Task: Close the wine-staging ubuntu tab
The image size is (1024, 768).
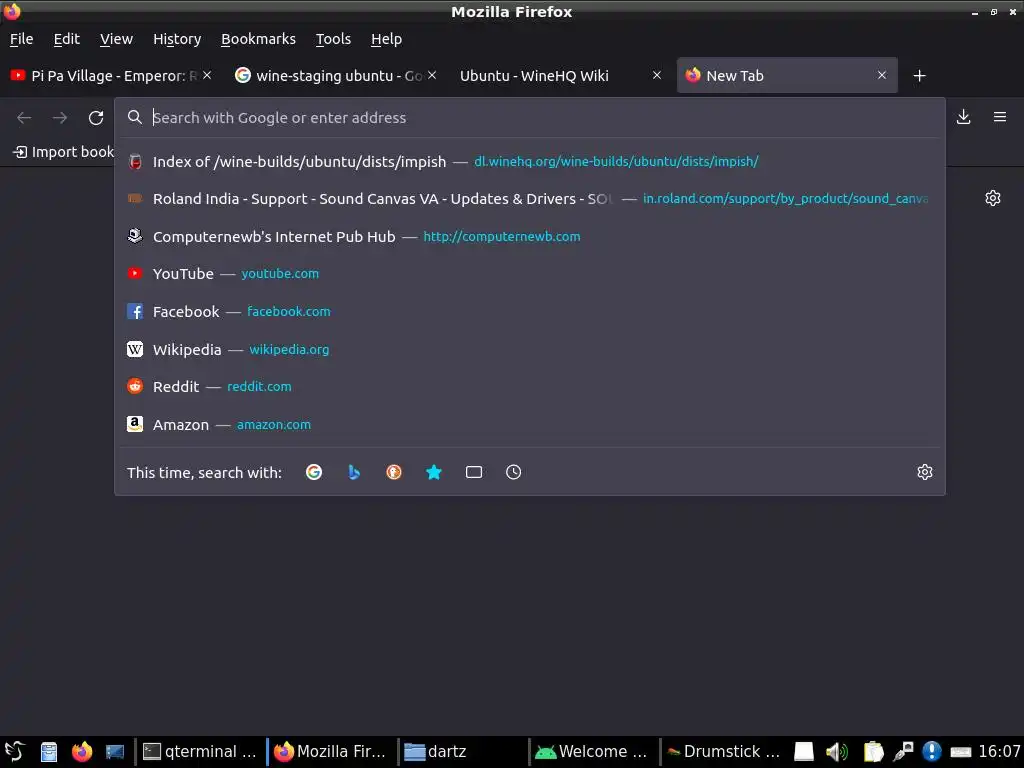Action: (x=432, y=75)
